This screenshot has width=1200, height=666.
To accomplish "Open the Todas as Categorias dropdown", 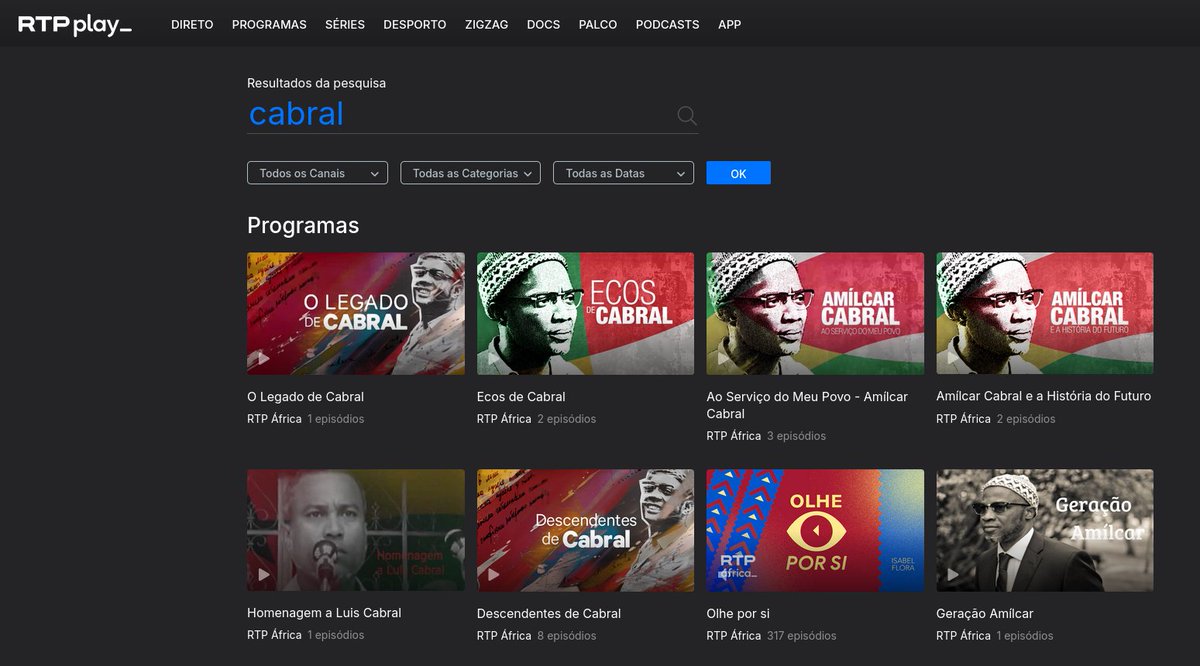I will coord(470,173).
